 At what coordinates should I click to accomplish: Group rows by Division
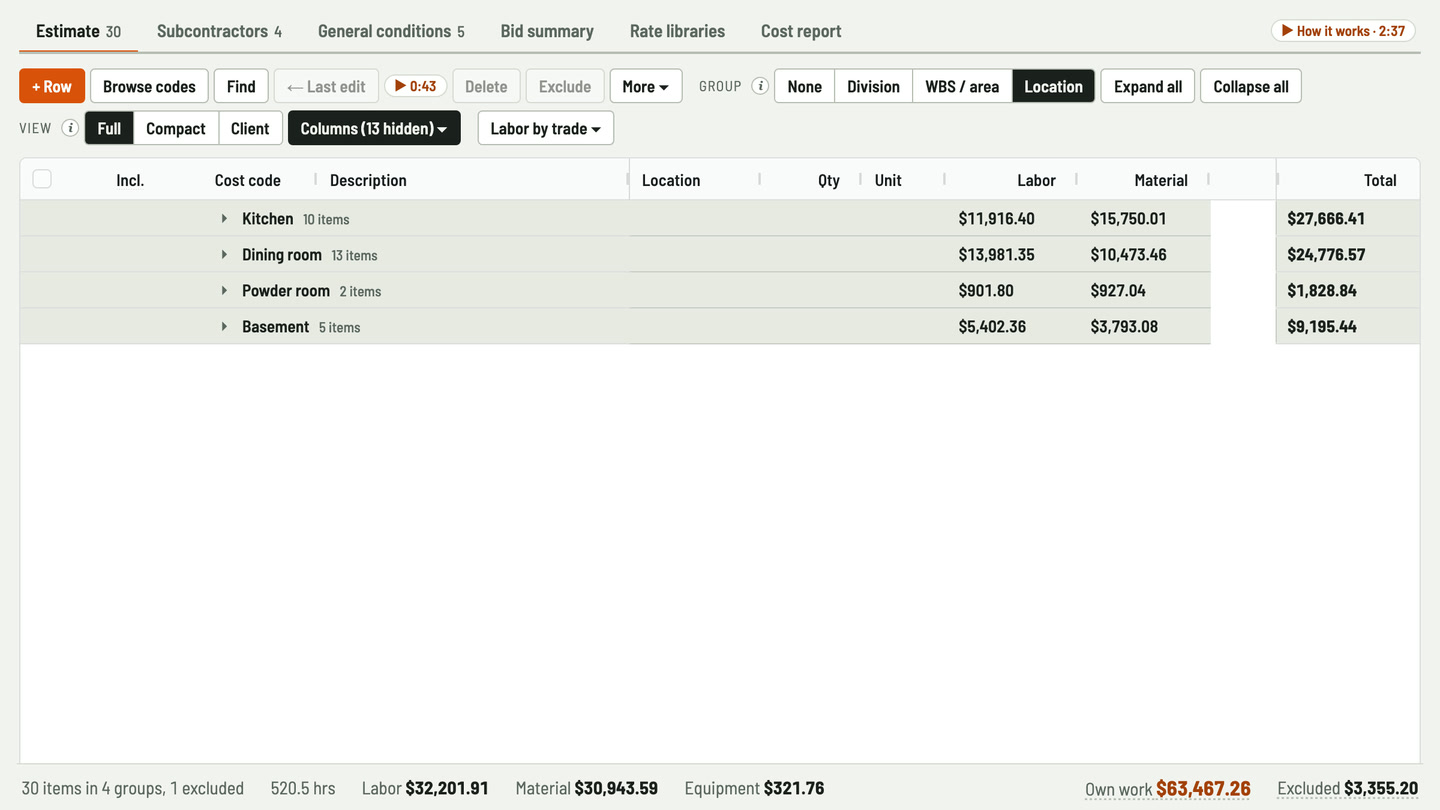click(x=873, y=86)
